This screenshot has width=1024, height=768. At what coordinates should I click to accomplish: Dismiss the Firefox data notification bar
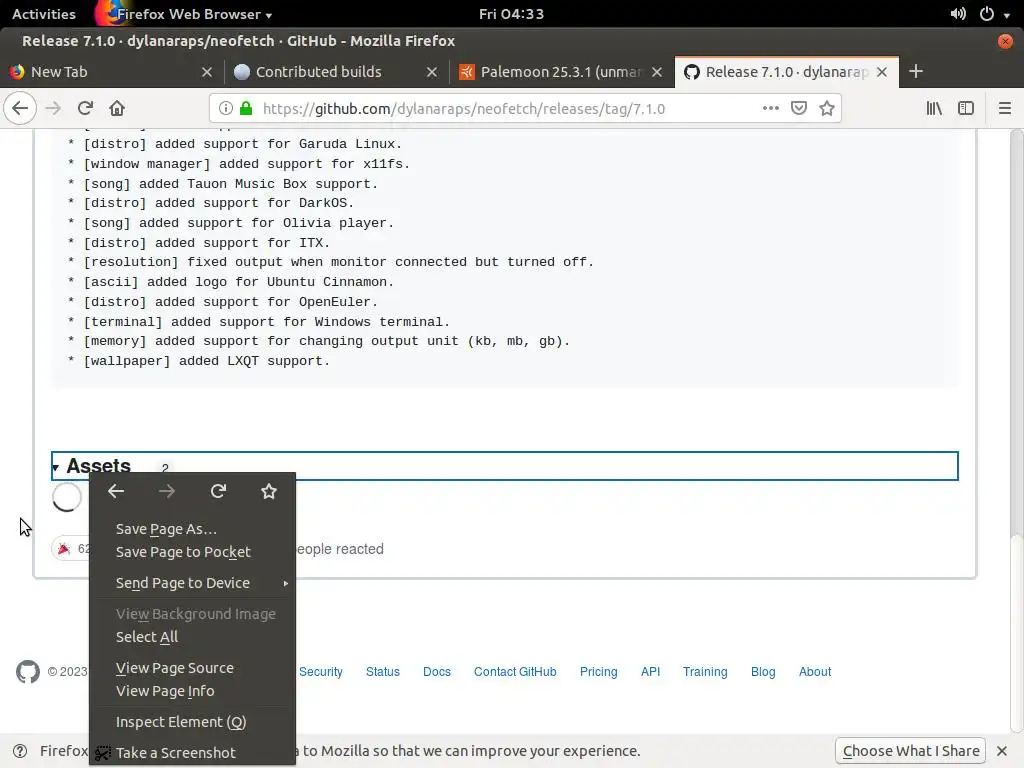(x=1002, y=751)
